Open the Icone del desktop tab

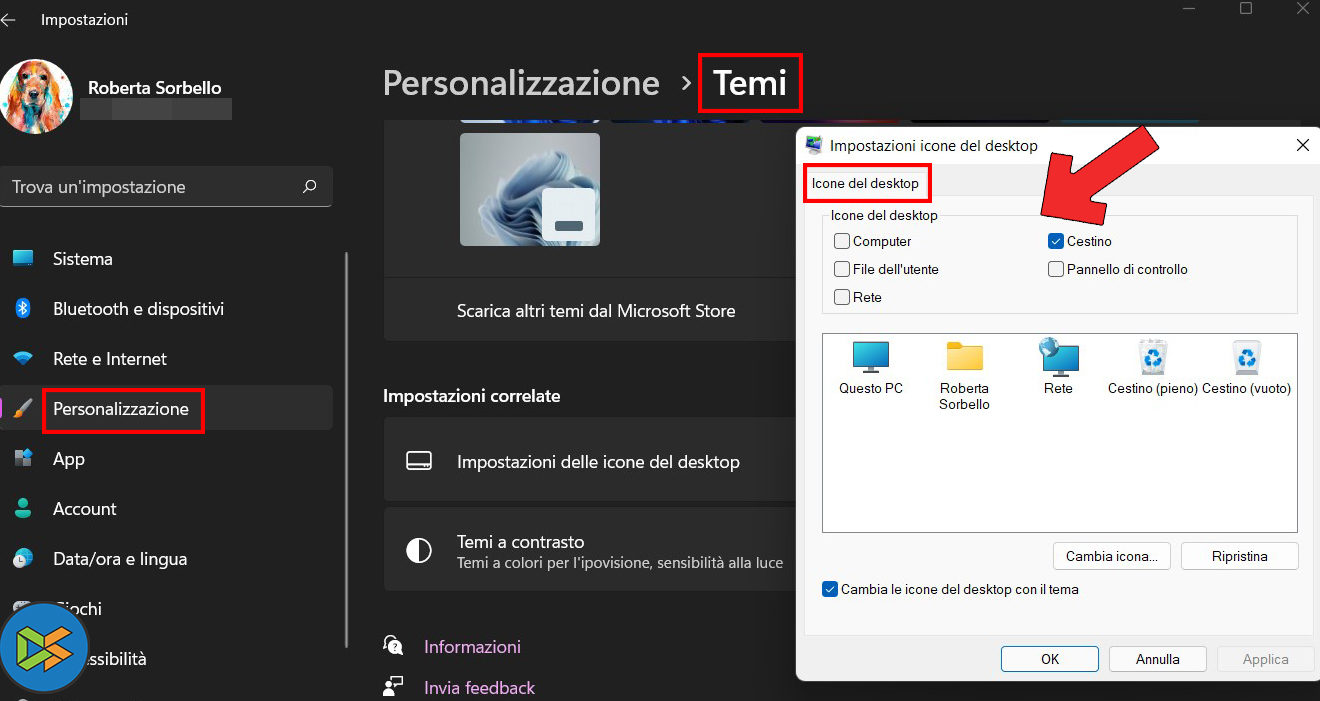pos(865,183)
